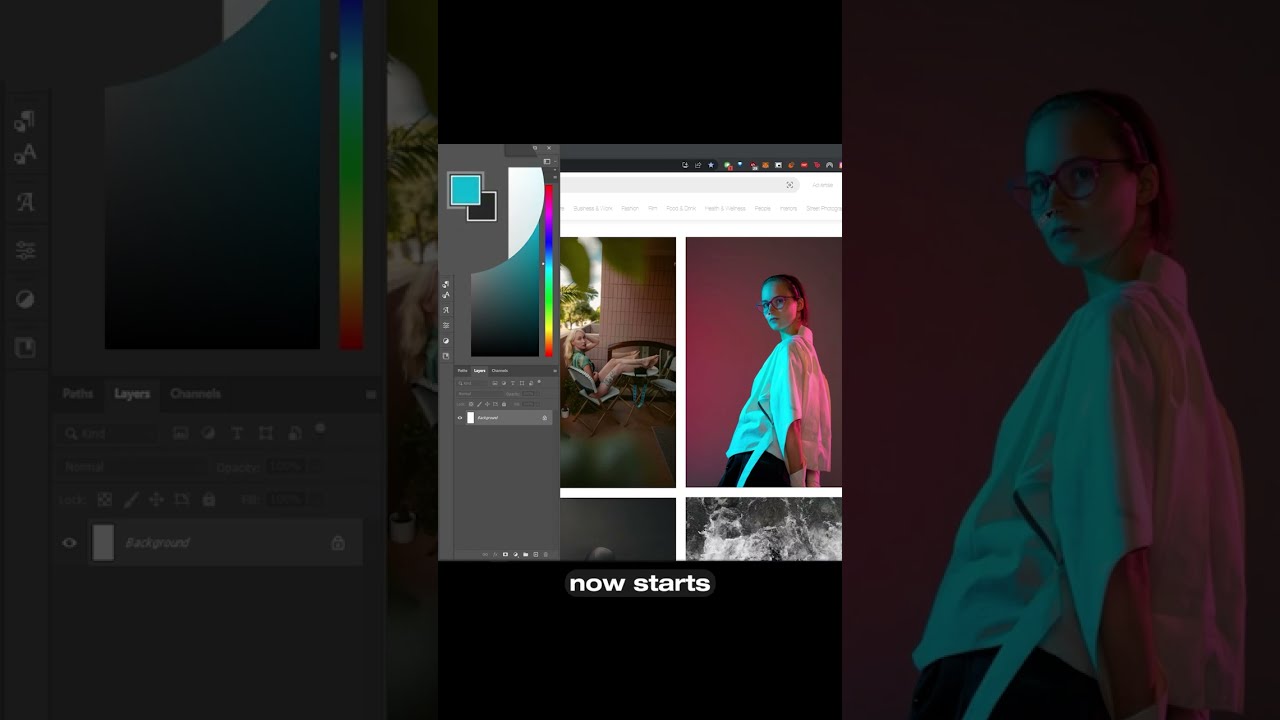
Task: Toggle lock position
Action: [487, 404]
